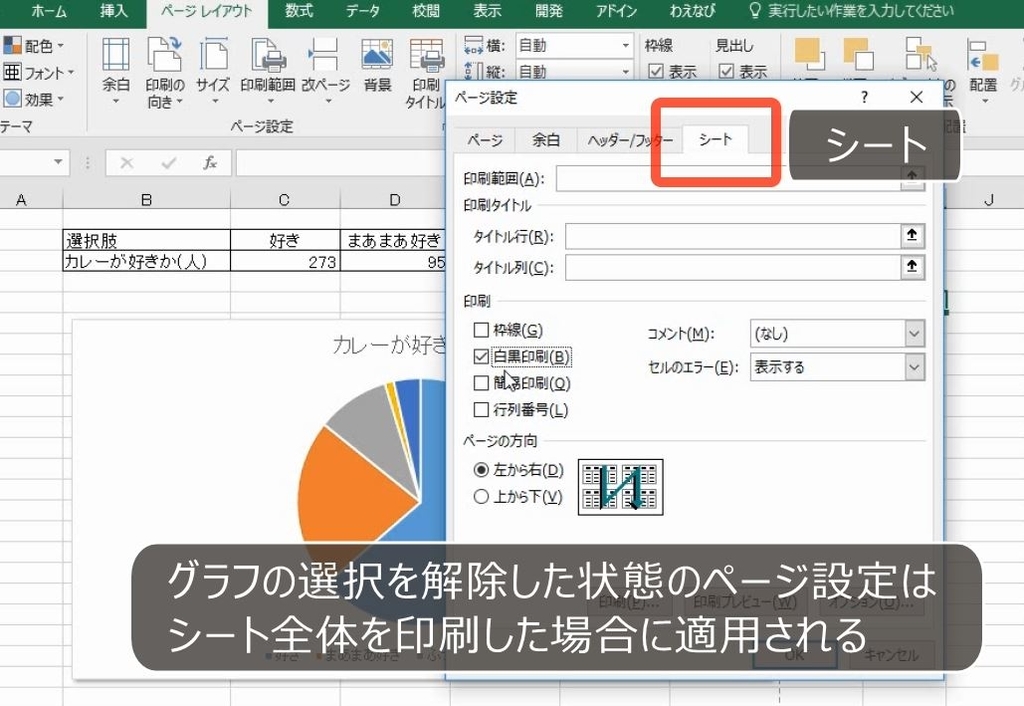Open the データ ribbon tab
This screenshot has width=1024, height=706.
click(362, 11)
